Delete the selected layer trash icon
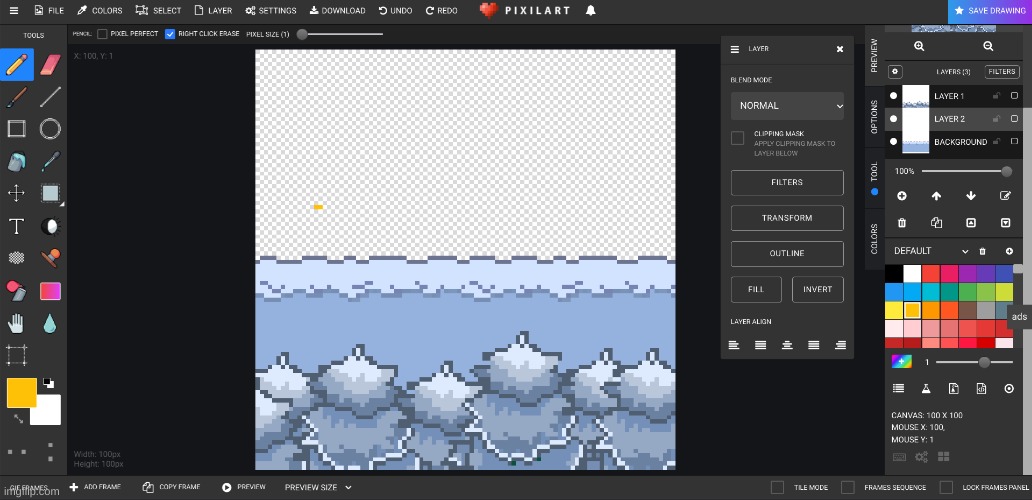This screenshot has width=1032, height=500. click(902, 223)
